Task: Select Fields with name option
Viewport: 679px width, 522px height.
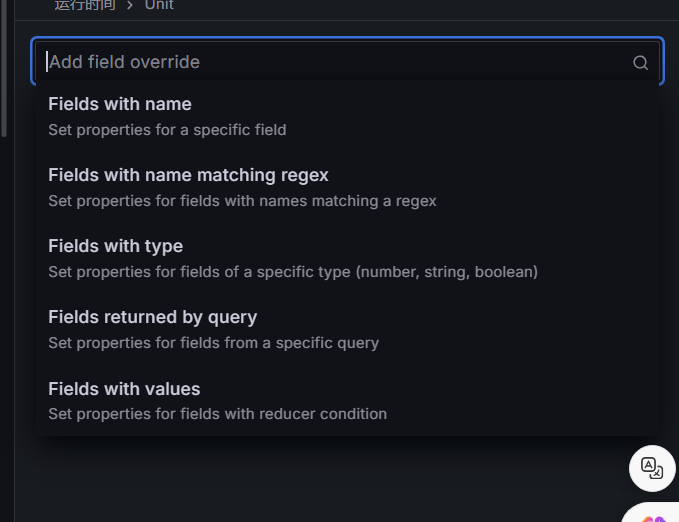Action: 120,104
